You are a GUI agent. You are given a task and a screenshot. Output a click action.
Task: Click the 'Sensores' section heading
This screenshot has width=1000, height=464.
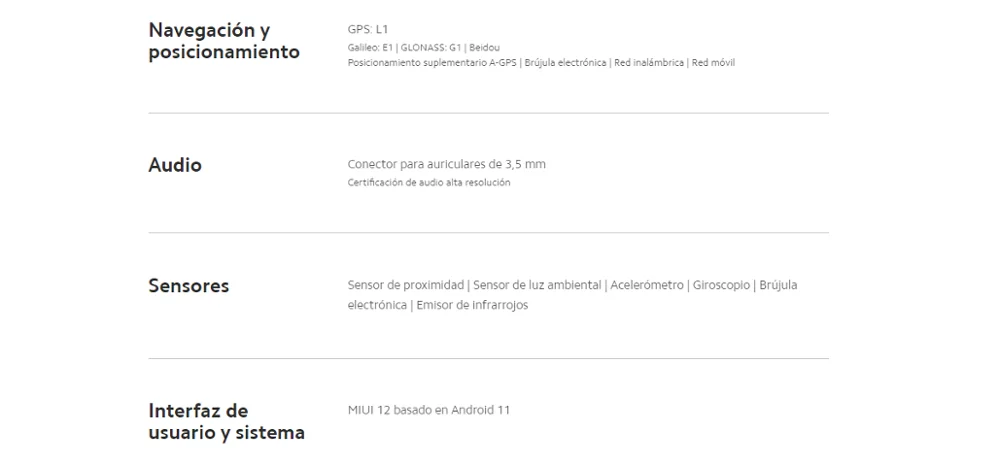click(x=189, y=286)
